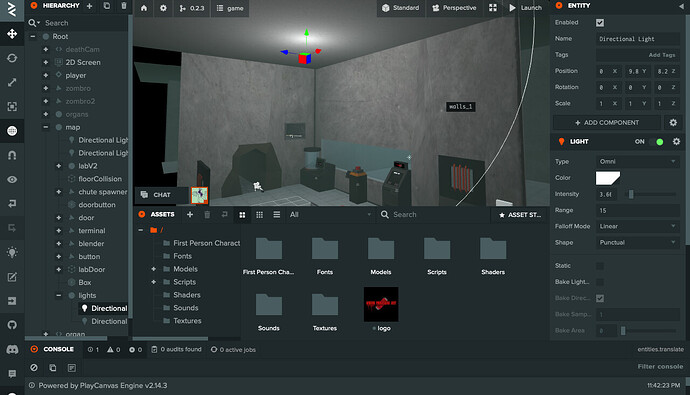690x395 pixels.
Task: Select the Resize Element tool
Action: (x=12, y=106)
